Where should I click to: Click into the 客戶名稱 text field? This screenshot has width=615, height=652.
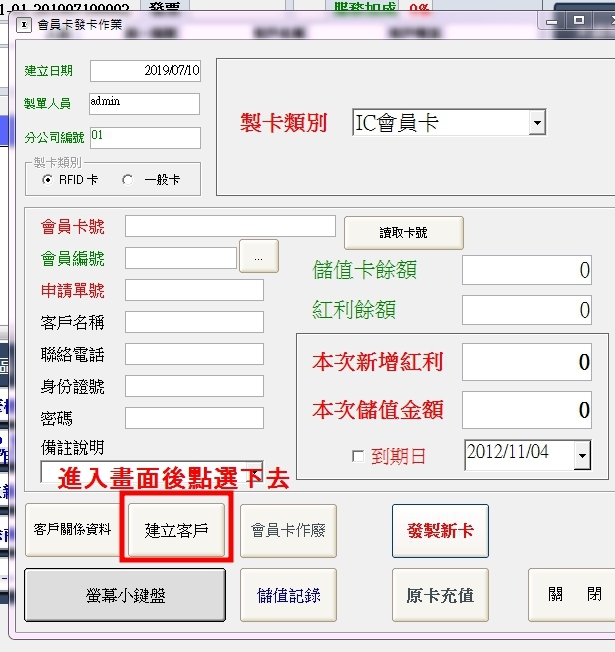tap(194, 322)
